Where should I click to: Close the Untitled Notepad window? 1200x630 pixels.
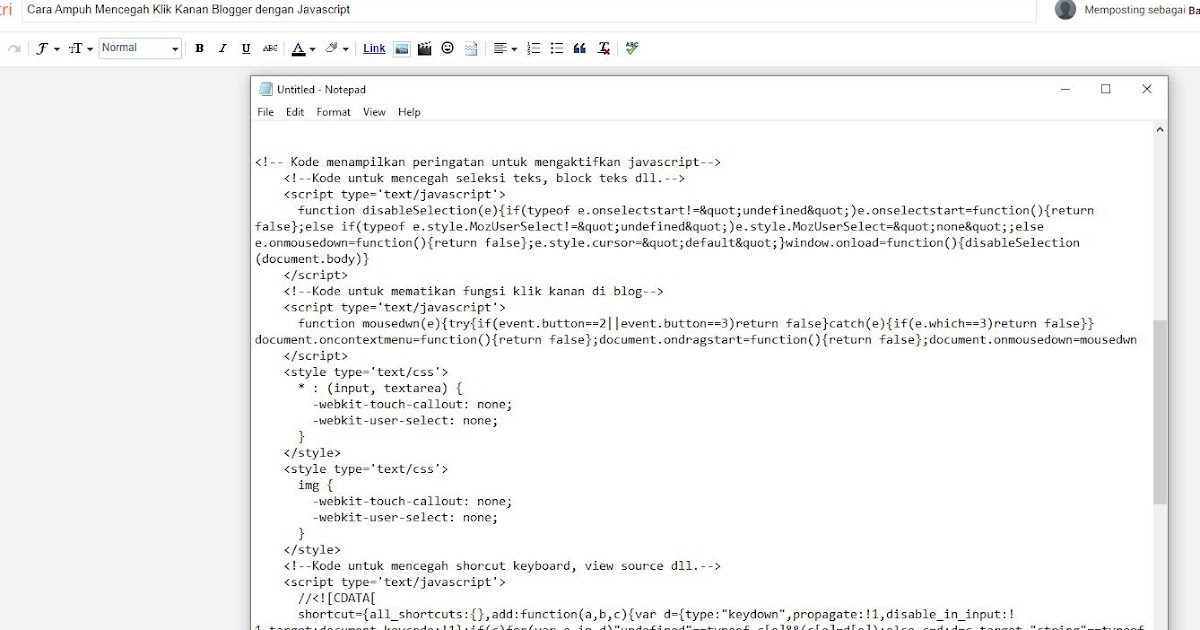click(x=1147, y=89)
